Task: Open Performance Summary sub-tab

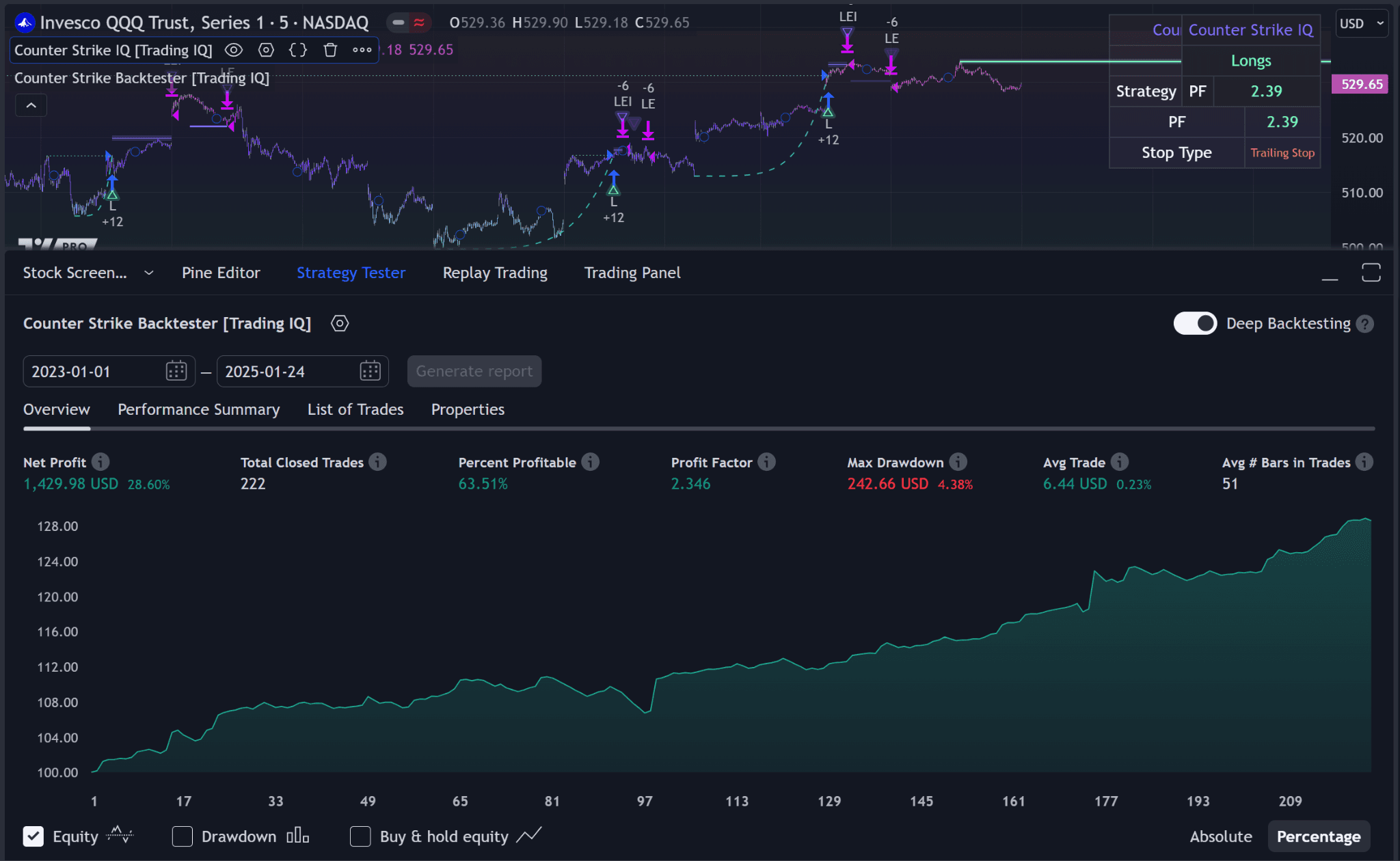Action: [x=198, y=409]
